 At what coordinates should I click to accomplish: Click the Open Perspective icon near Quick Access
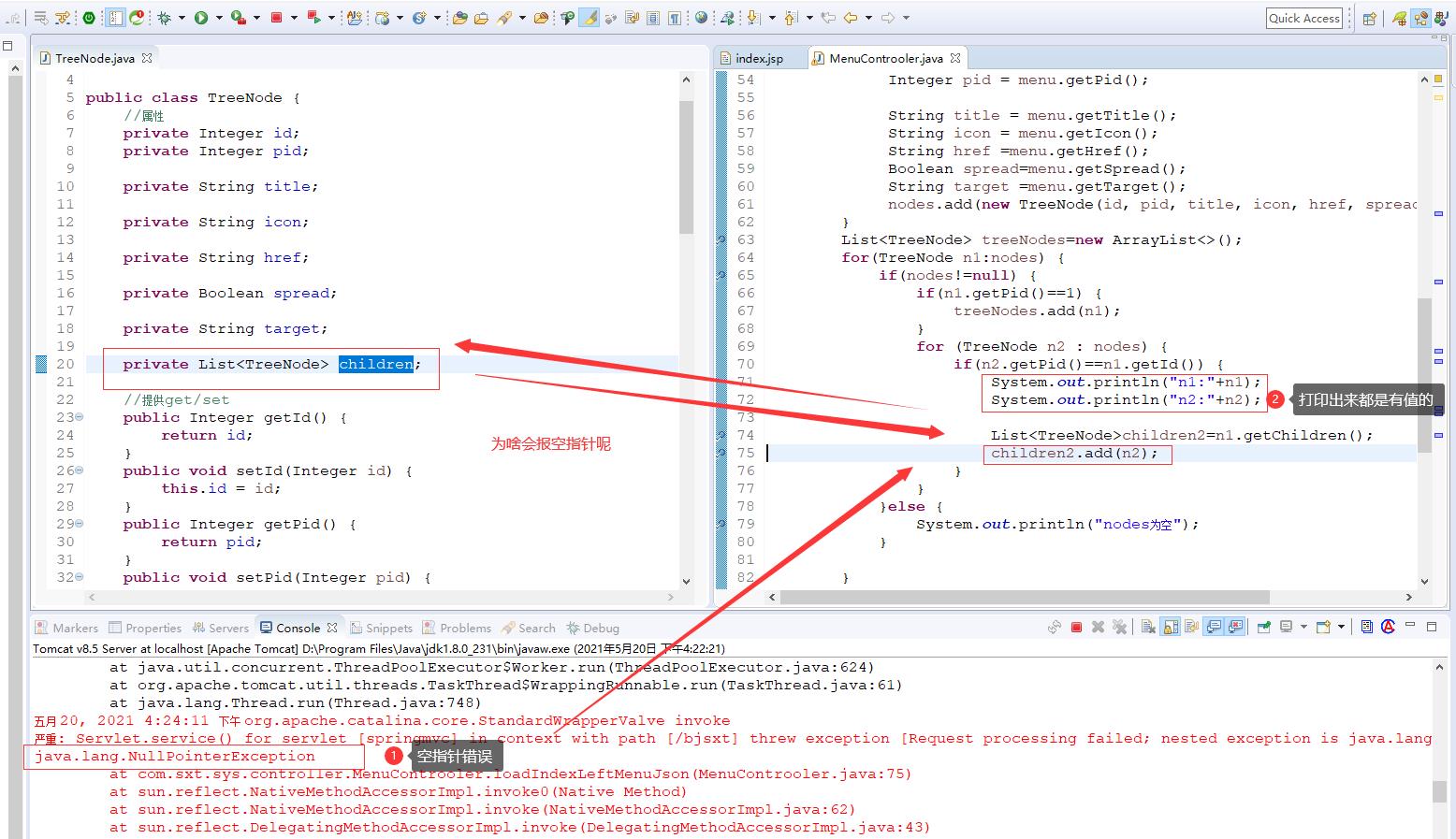[x=1370, y=18]
